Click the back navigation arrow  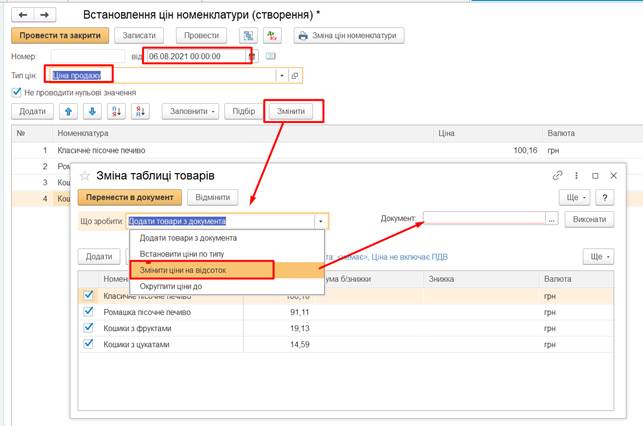point(21,14)
